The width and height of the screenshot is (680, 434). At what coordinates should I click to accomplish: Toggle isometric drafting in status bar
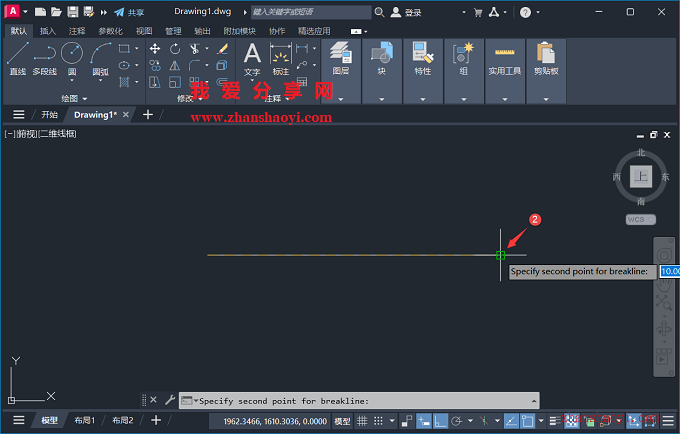pos(484,421)
